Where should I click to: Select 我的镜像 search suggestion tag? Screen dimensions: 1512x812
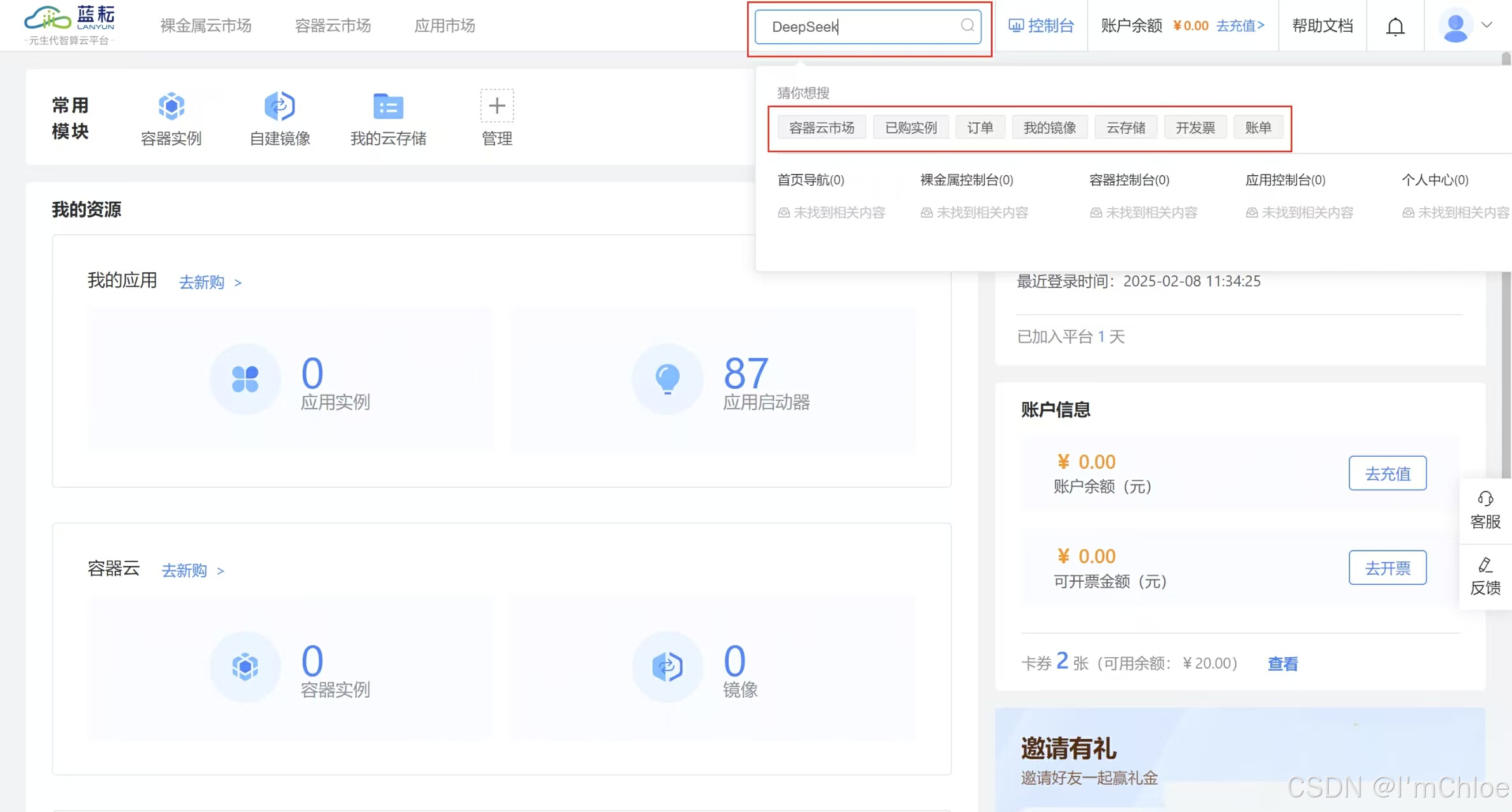click(1049, 128)
